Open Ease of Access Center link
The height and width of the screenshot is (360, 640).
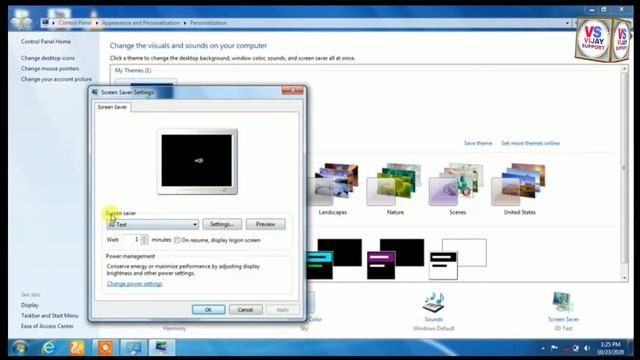(47, 326)
